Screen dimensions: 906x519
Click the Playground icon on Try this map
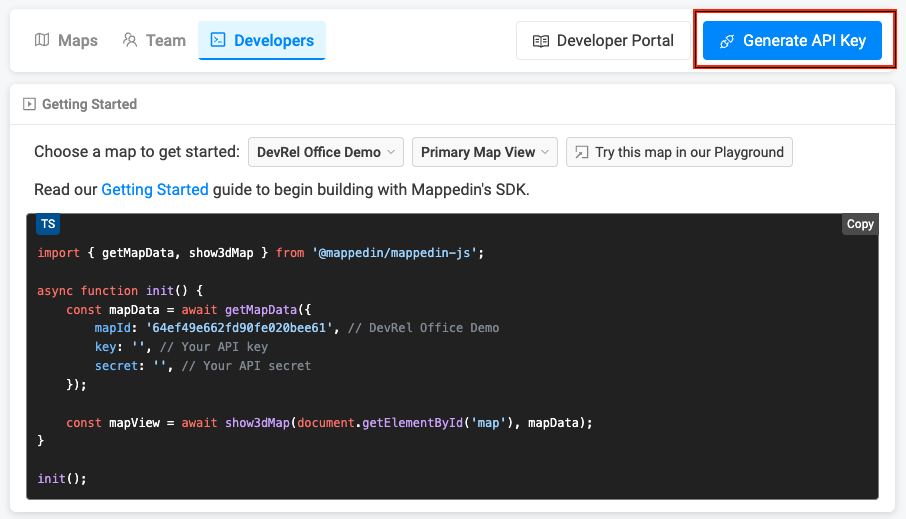[x=581, y=152]
